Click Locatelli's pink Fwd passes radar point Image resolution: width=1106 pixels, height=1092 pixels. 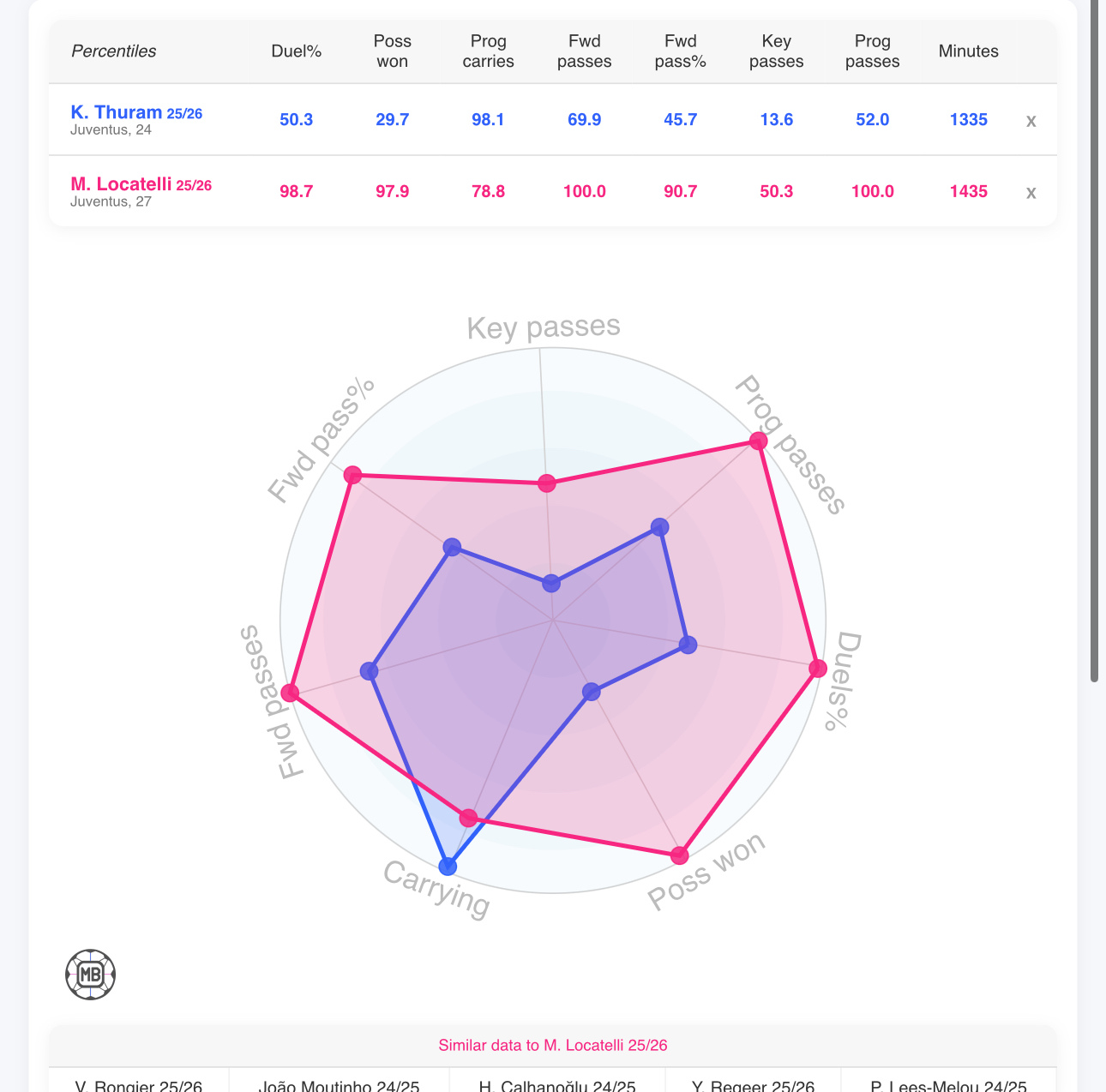pyautogui.click(x=290, y=693)
